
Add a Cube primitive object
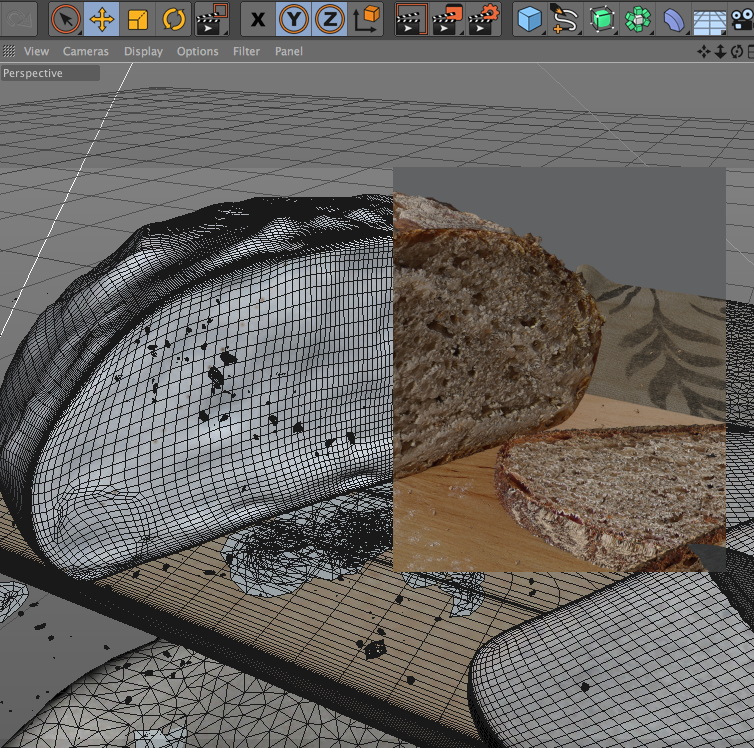point(530,19)
